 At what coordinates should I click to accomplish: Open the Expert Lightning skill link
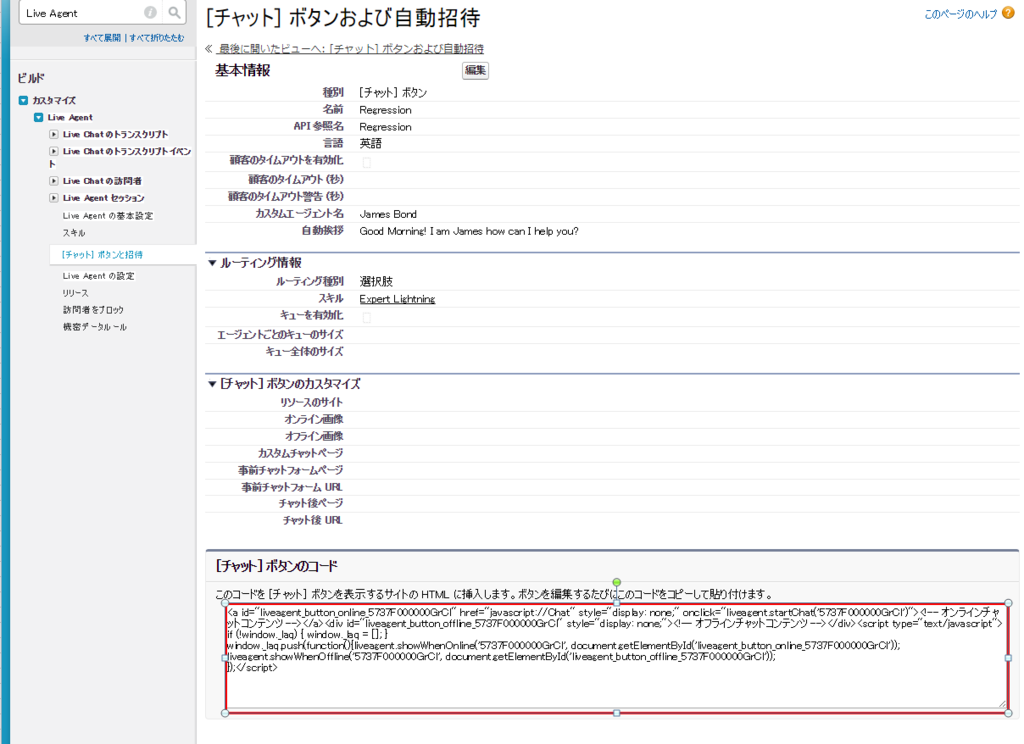(397, 299)
